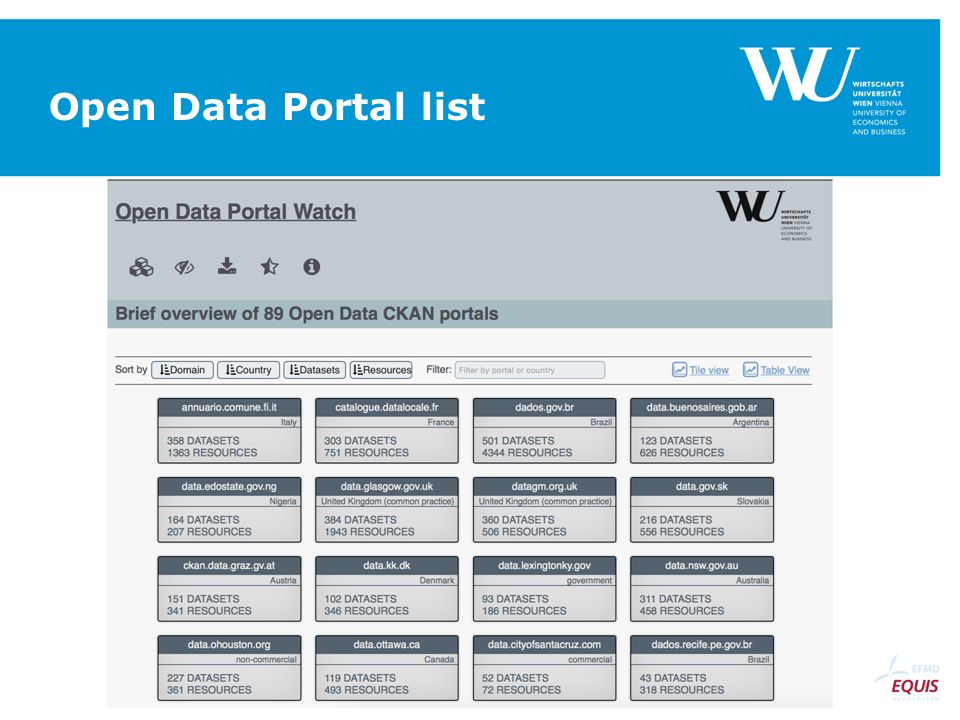Viewport: 960px width, 720px height.
Task: Click the "Nigeria" country label
Action: (x=283, y=501)
